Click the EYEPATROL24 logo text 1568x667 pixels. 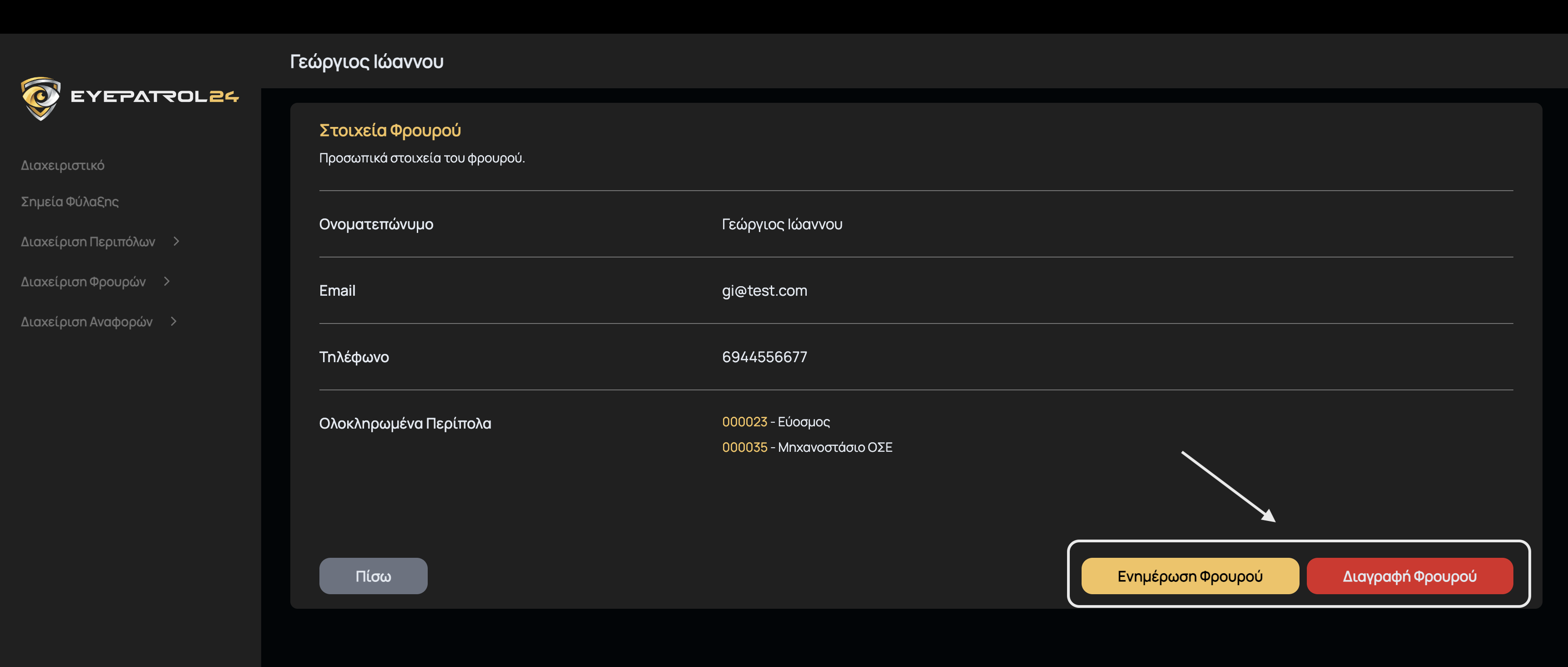[x=155, y=97]
